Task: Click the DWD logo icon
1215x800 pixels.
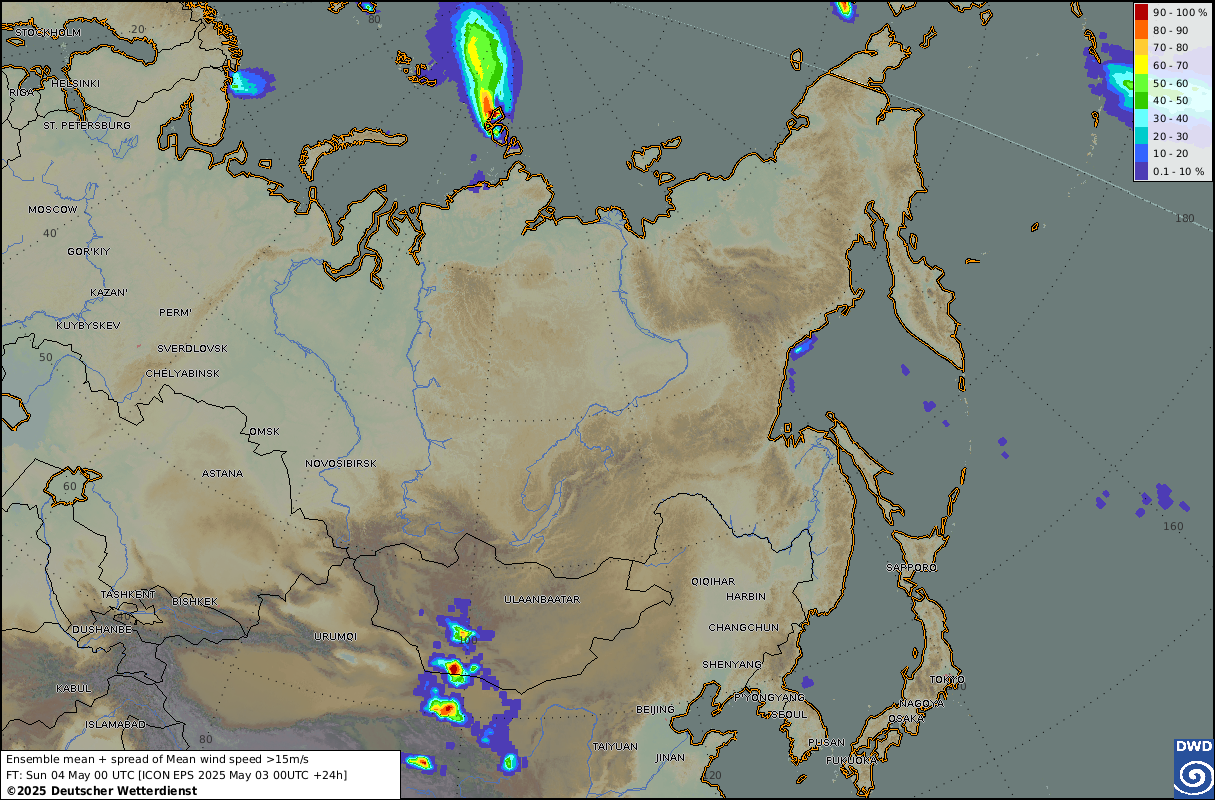Action: click(1193, 769)
